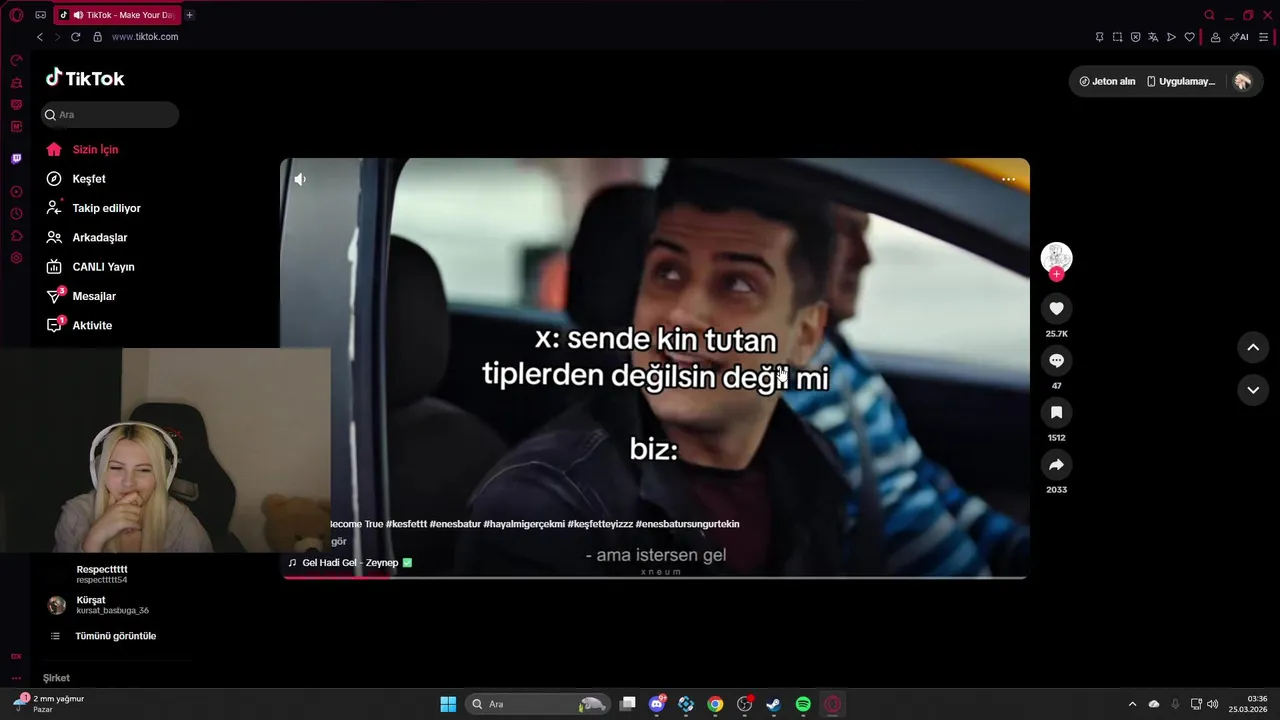Open Opera easy setup sliders icon
The width and height of the screenshot is (1280, 720).
[x=1264, y=37]
